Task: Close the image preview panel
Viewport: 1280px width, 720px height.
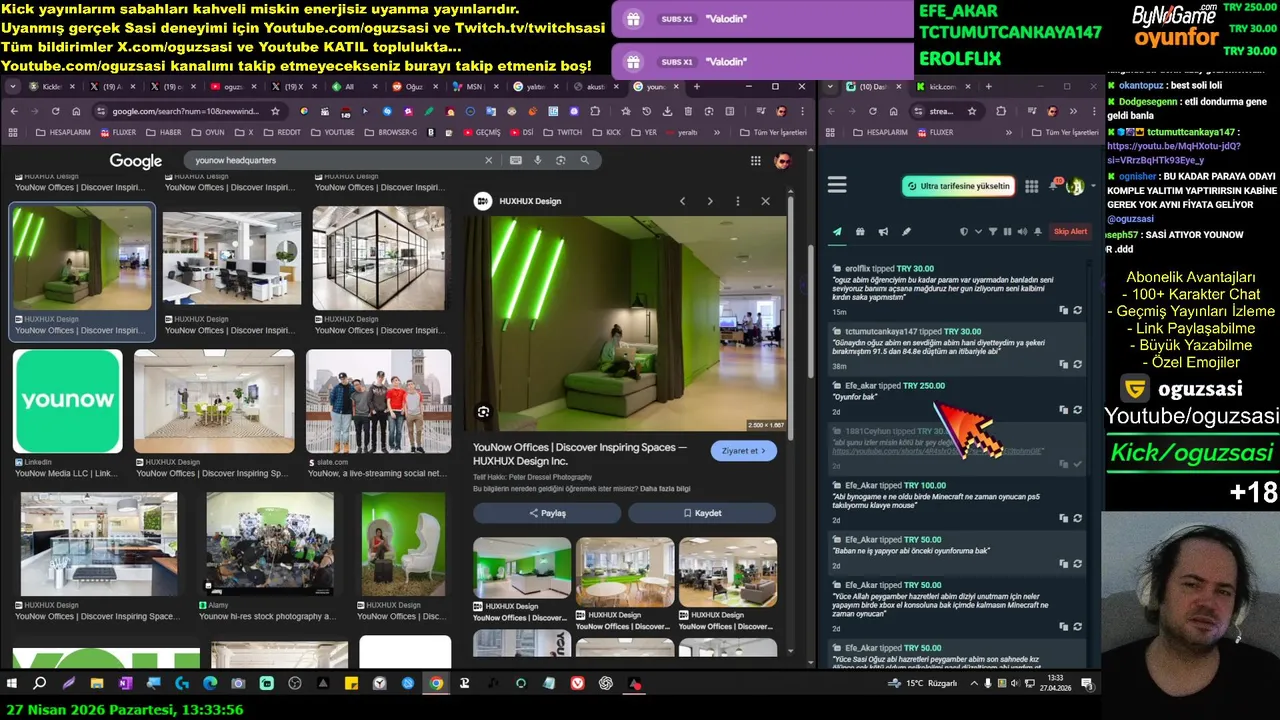Action: click(x=766, y=201)
